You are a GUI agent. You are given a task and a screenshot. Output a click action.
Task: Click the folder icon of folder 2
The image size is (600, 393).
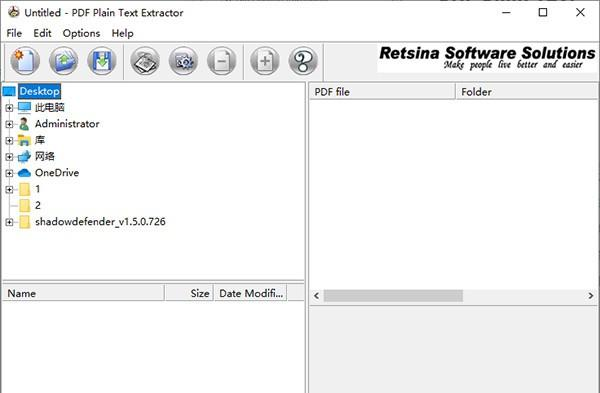[x=24, y=205]
